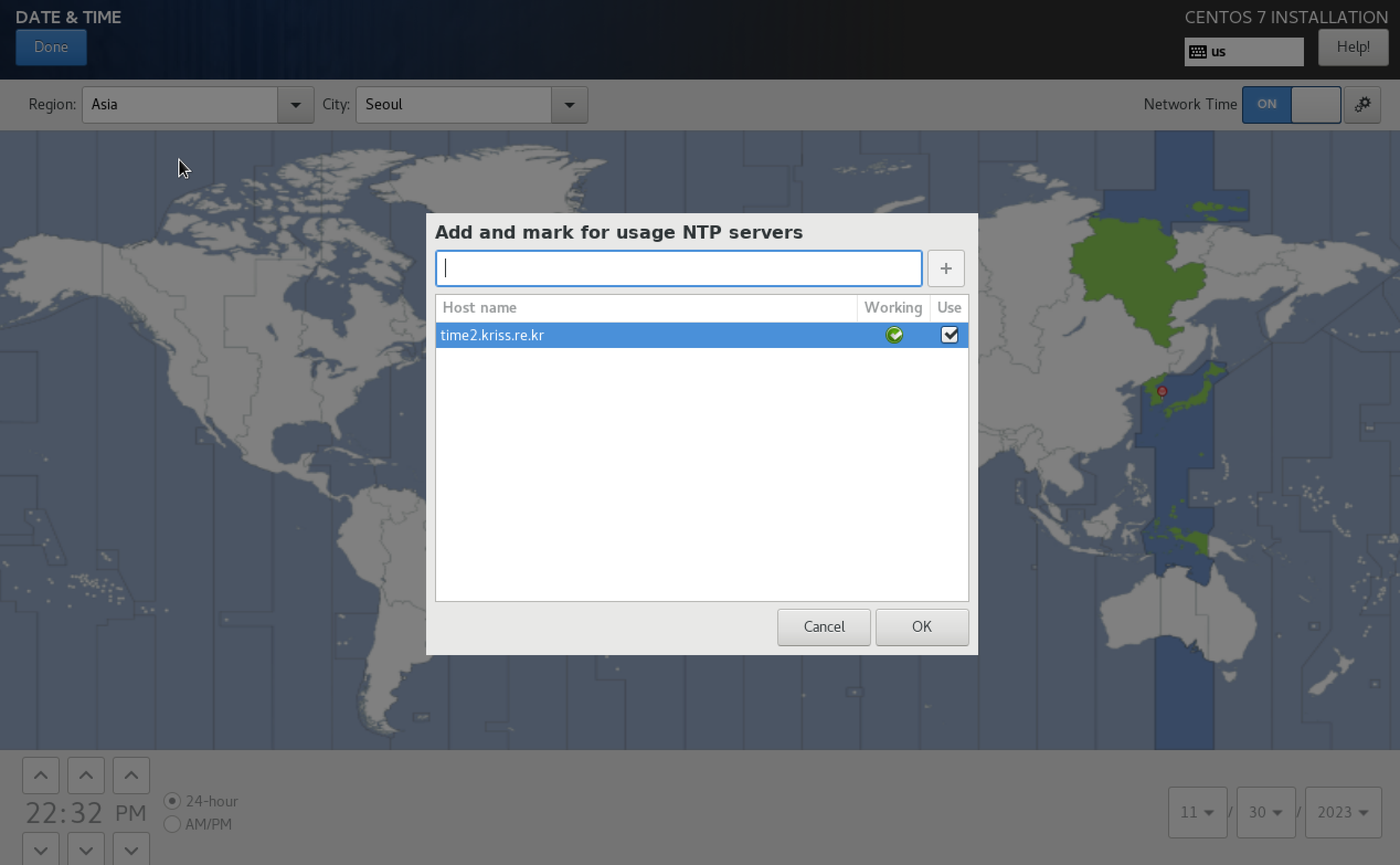Uncheck Use for time2.kriss.re.kr

949,335
